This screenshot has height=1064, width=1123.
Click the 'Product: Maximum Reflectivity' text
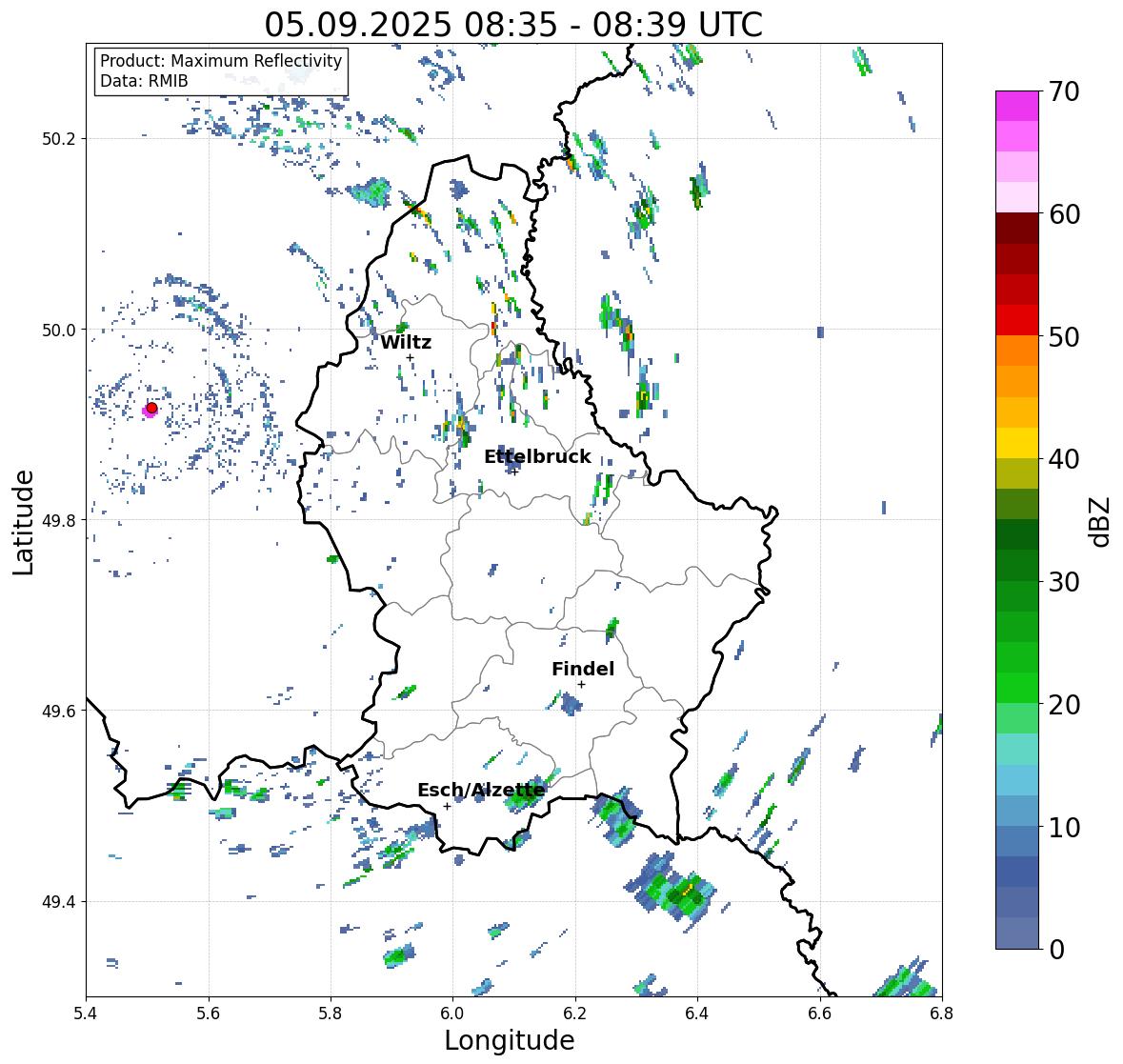tap(221, 61)
